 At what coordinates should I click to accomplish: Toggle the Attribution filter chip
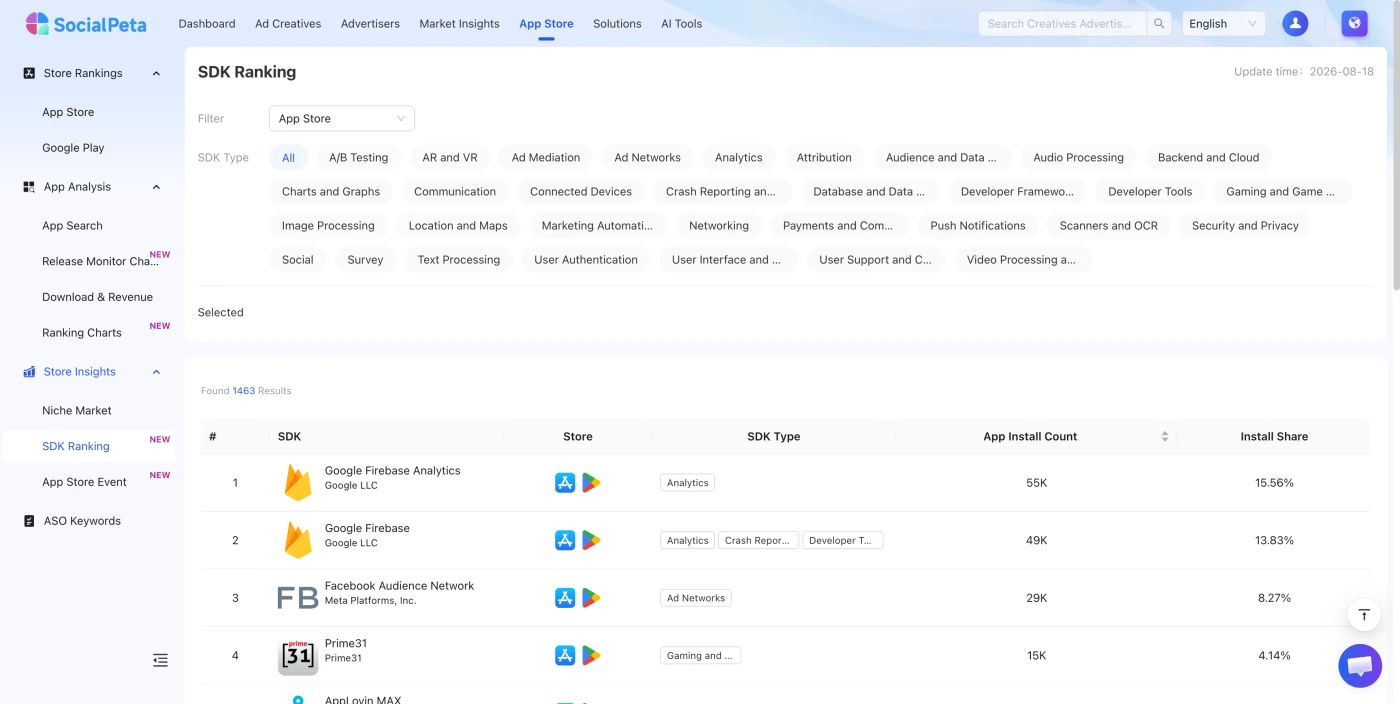(x=824, y=158)
